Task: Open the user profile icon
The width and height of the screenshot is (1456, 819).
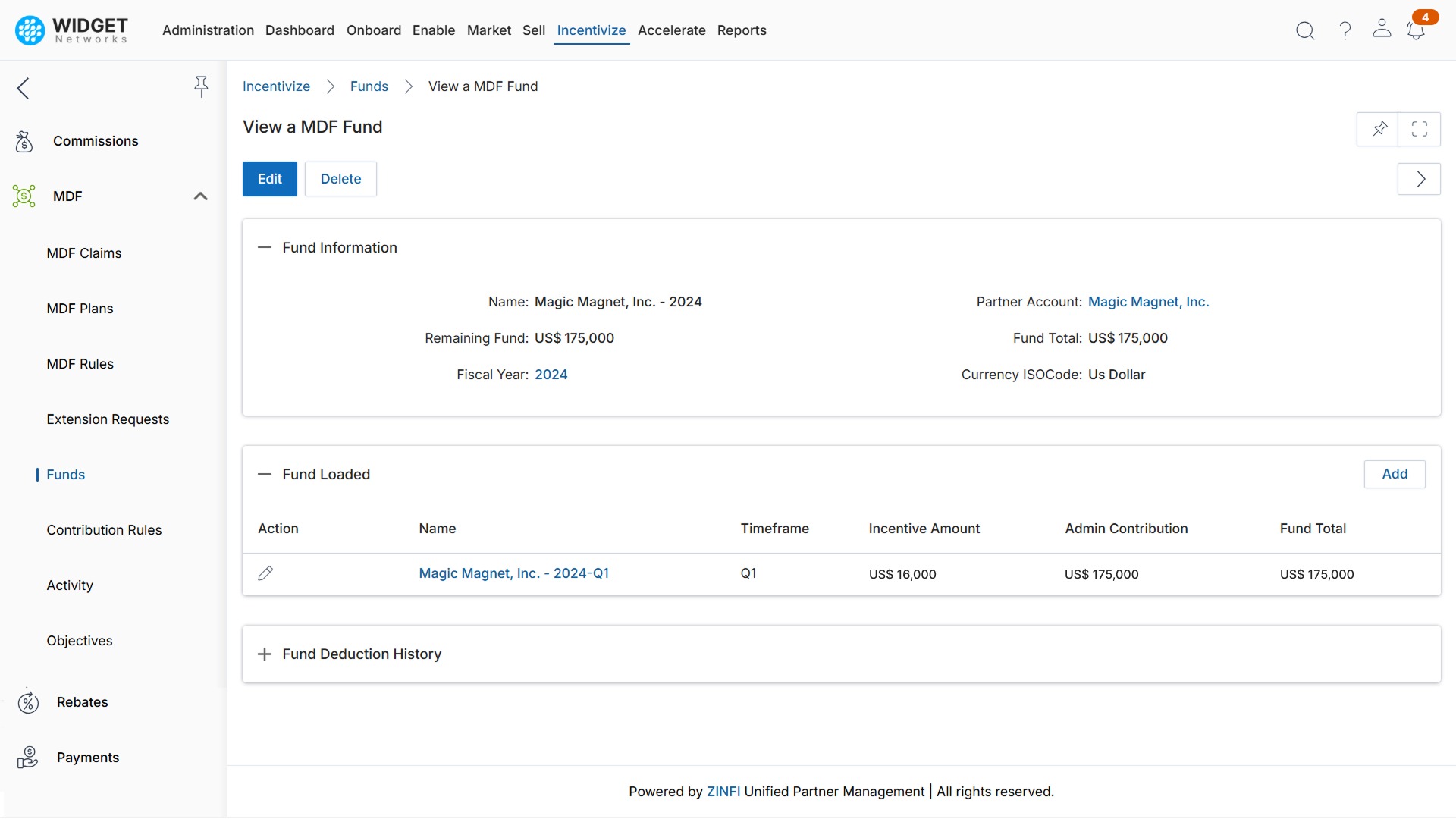Action: tap(1382, 30)
